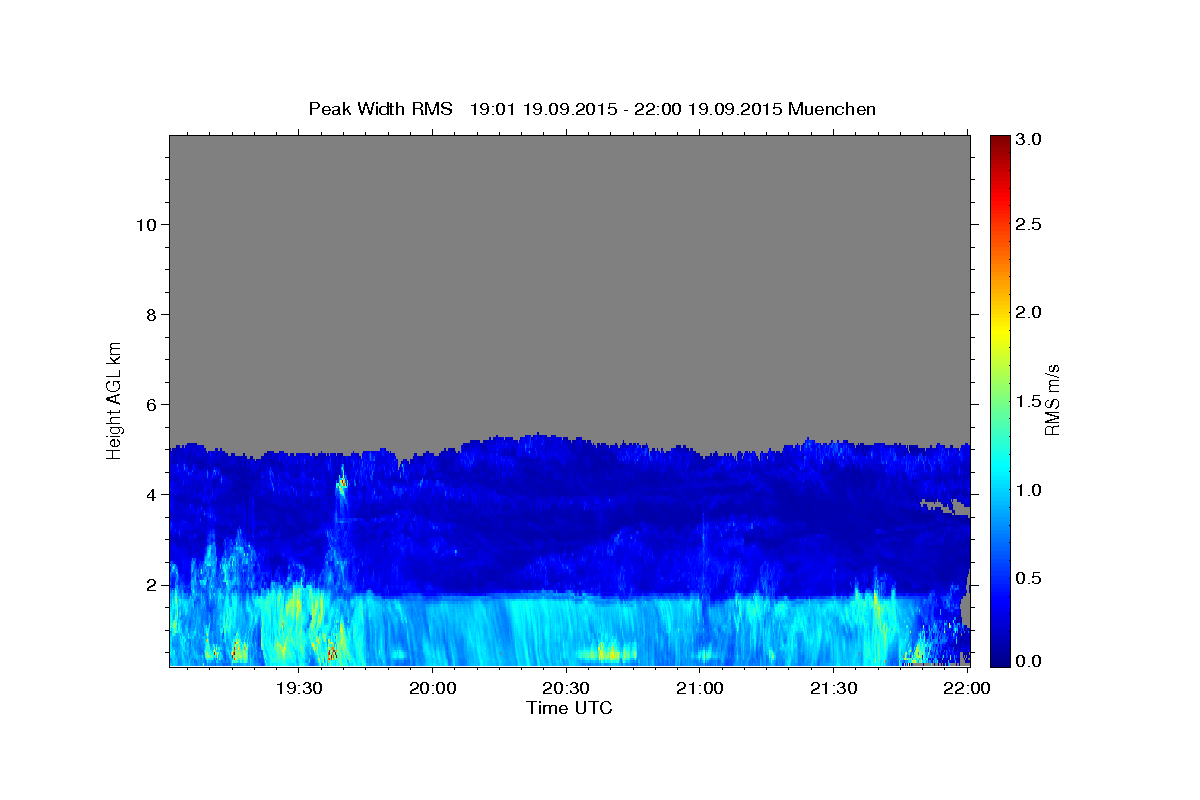The width and height of the screenshot is (1200, 800).
Task: Click the colorbar value "0.5"
Action: (x=1028, y=578)
